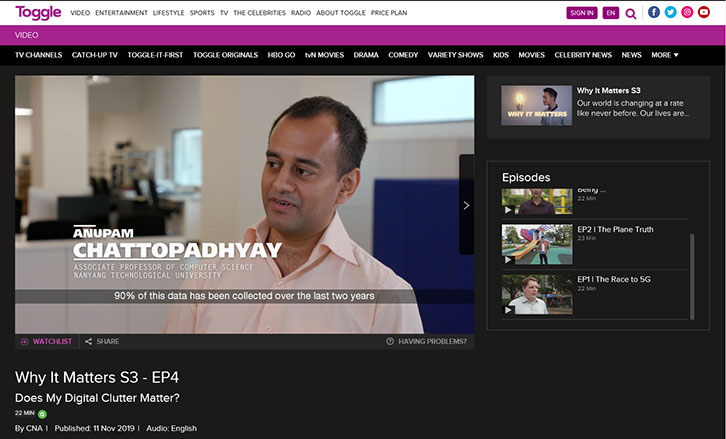Switch language with the EN button
Viewport: 726px width, 439px height.
pos(611,13)
